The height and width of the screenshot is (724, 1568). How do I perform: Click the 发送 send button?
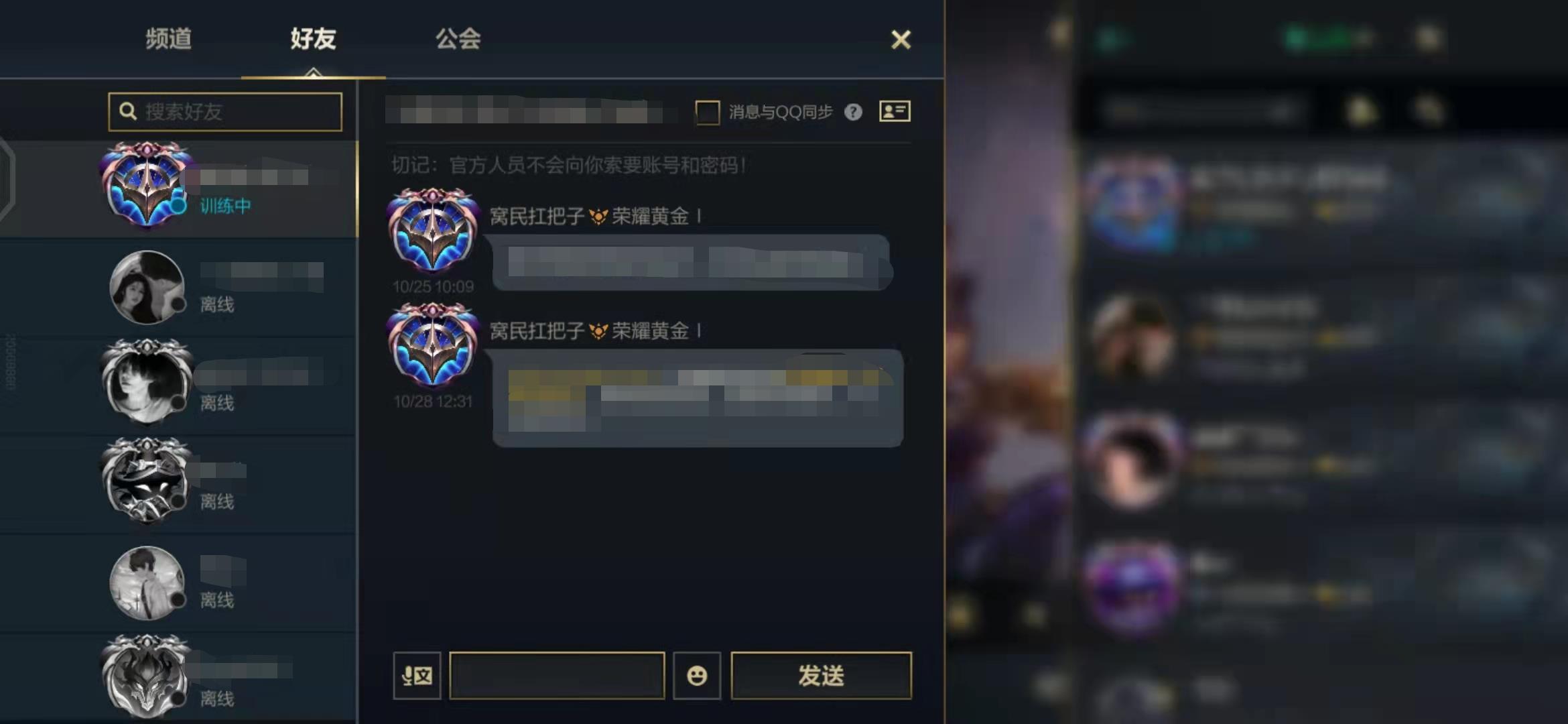[821, 676]
